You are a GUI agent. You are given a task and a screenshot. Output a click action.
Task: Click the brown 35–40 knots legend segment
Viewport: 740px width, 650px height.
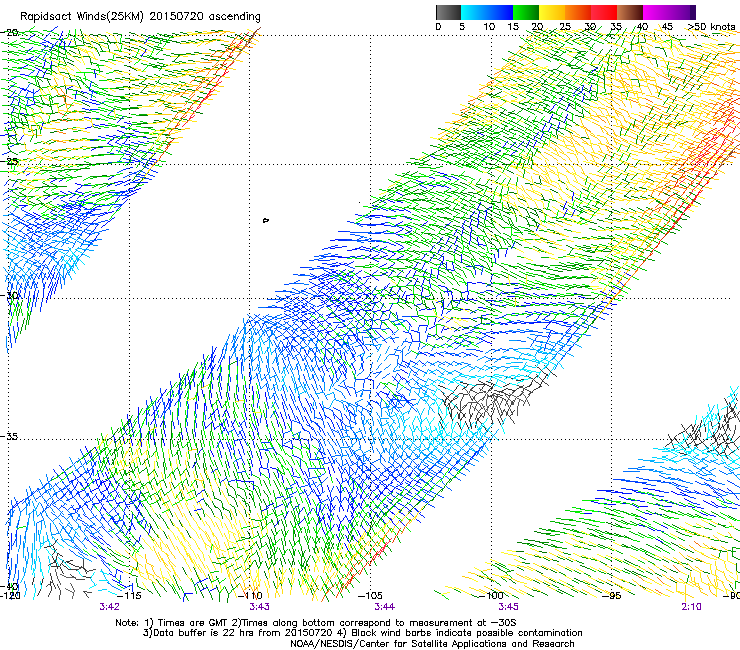(630, 12)
